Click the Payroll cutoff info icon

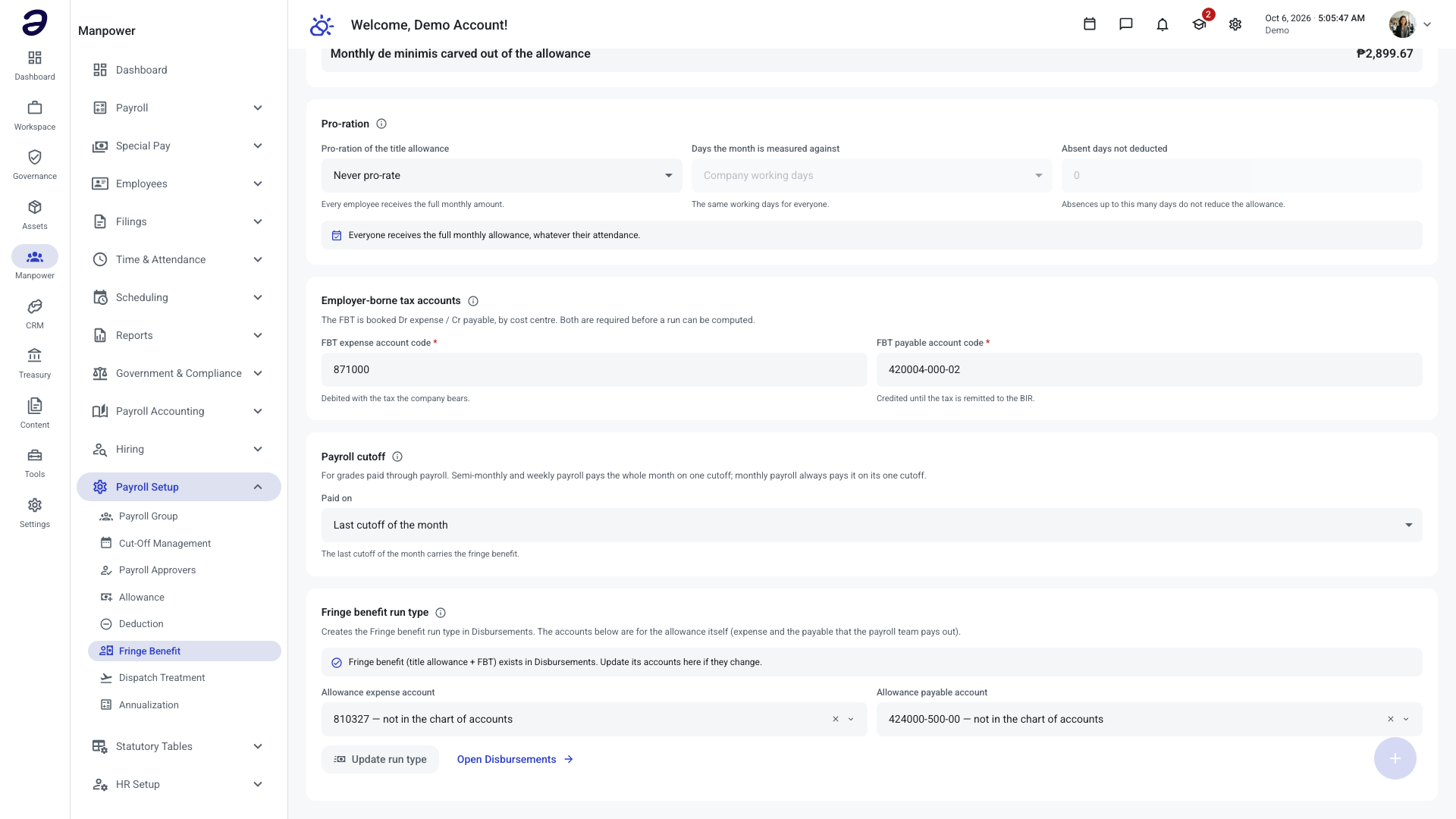pos(397,457)
